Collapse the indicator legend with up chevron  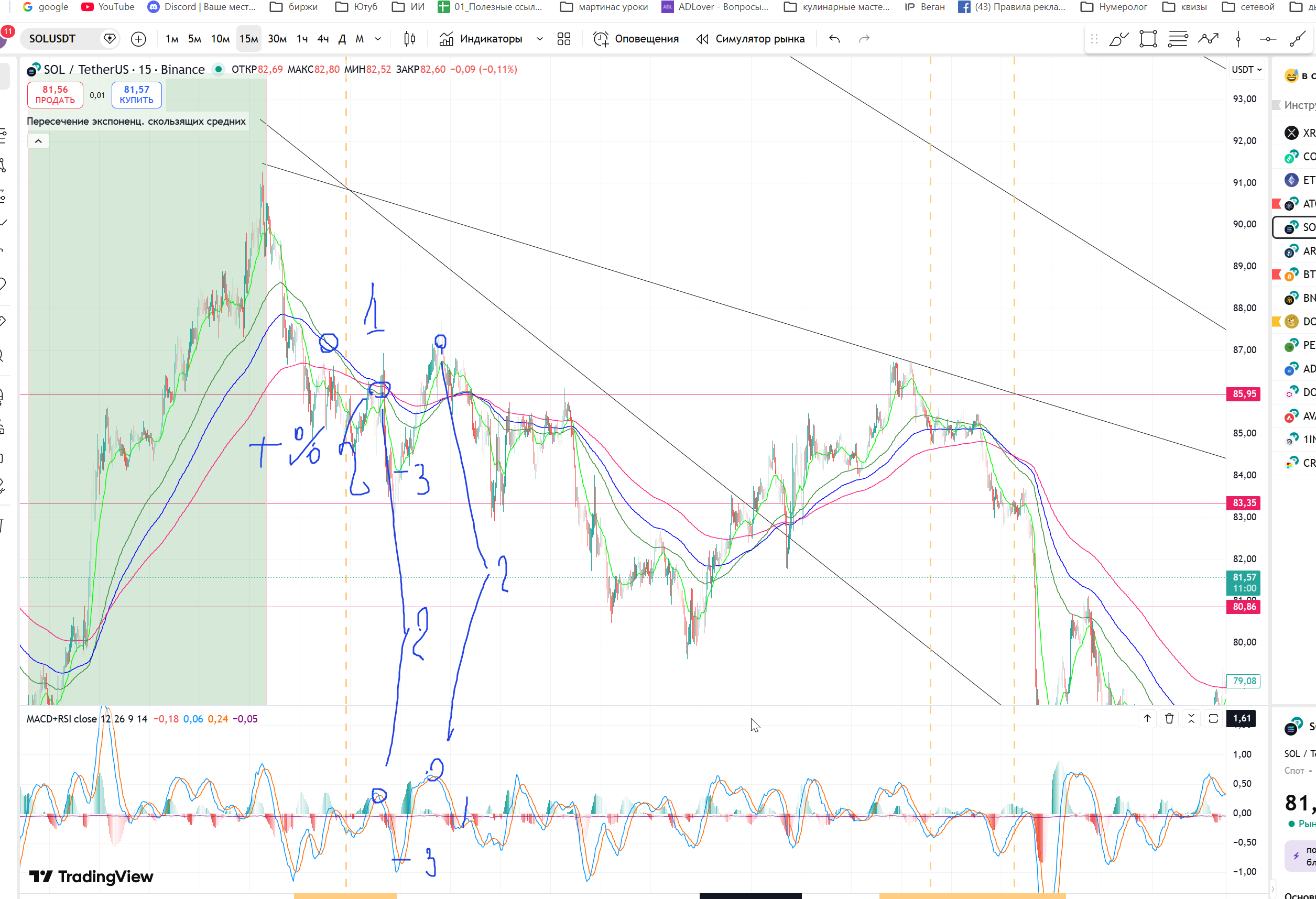[x=38, y=141]
